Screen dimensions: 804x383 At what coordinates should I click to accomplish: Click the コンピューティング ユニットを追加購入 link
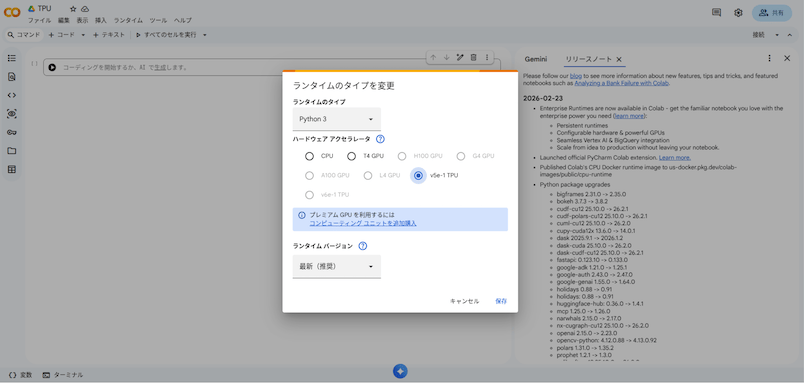click(363, 223)
